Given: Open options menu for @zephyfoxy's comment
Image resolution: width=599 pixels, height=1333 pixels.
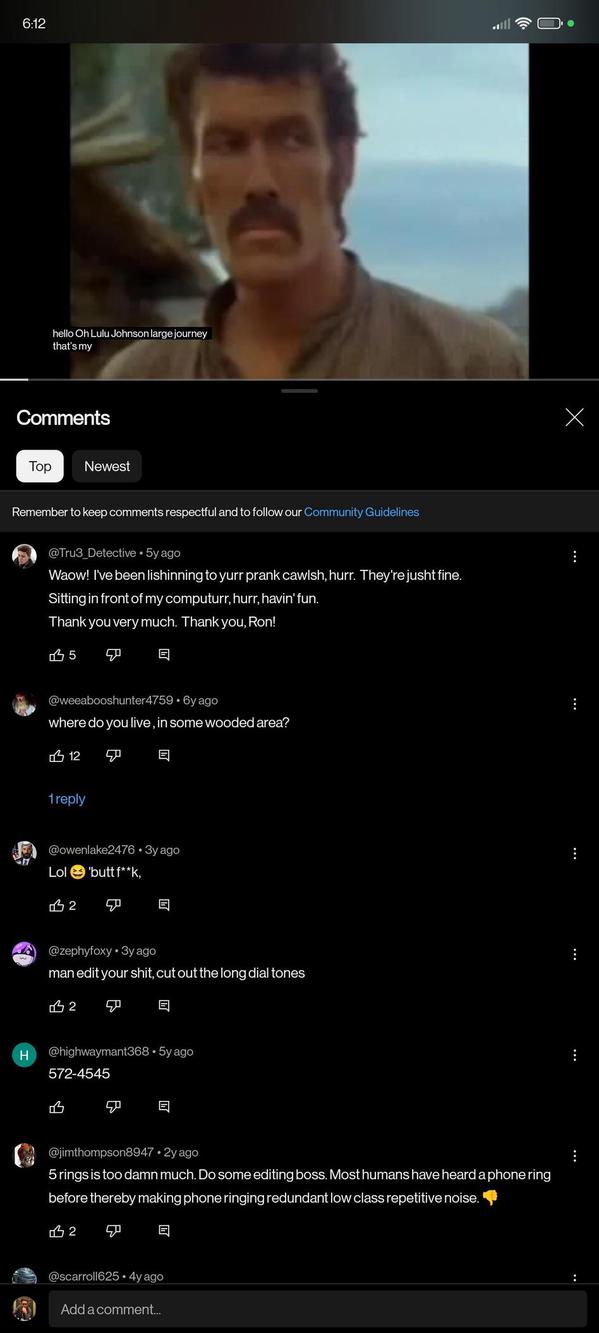Looking at the screenshot, I should [575, 954].
